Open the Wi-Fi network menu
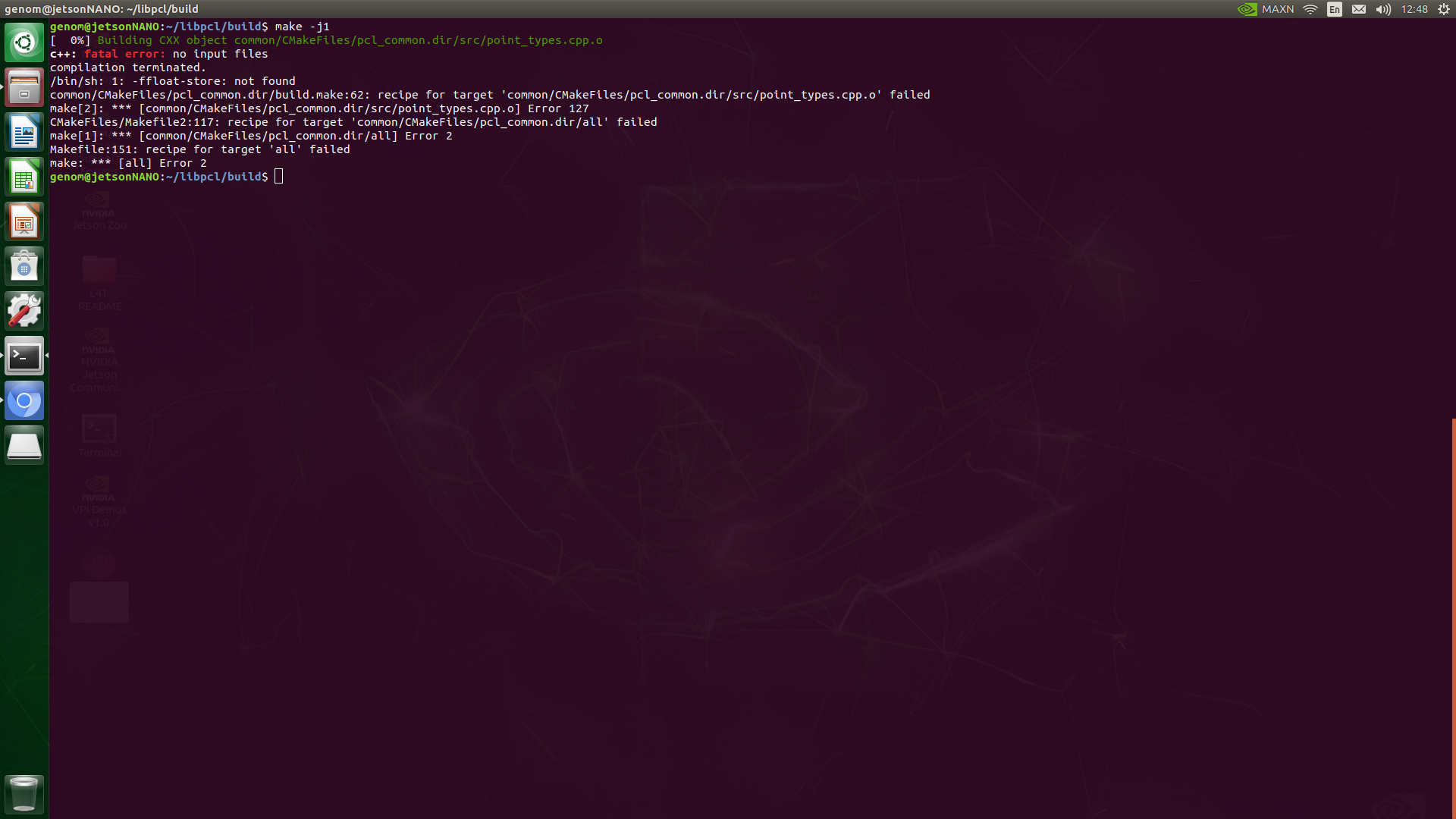The height and width of the screenshot is (819, 1456). pos(1310,9)
